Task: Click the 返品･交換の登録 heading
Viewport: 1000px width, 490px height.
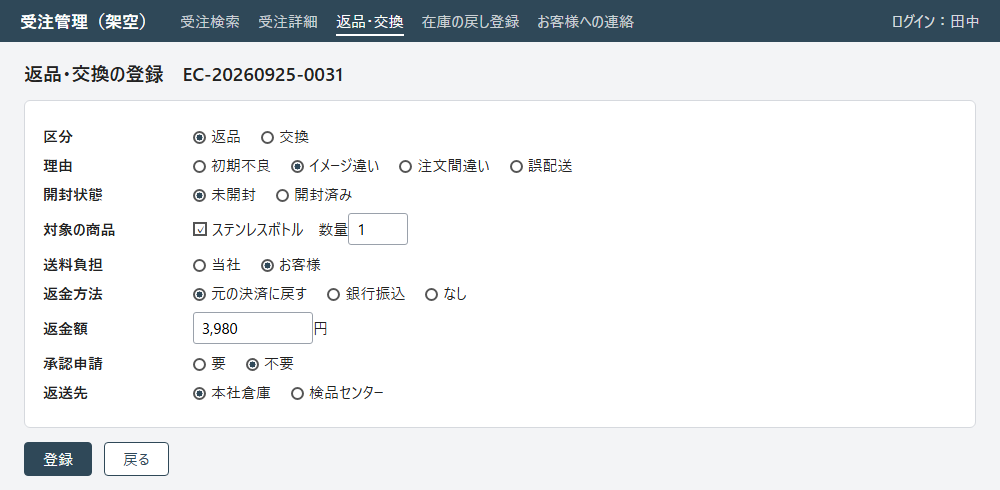Action: point(94,75)
